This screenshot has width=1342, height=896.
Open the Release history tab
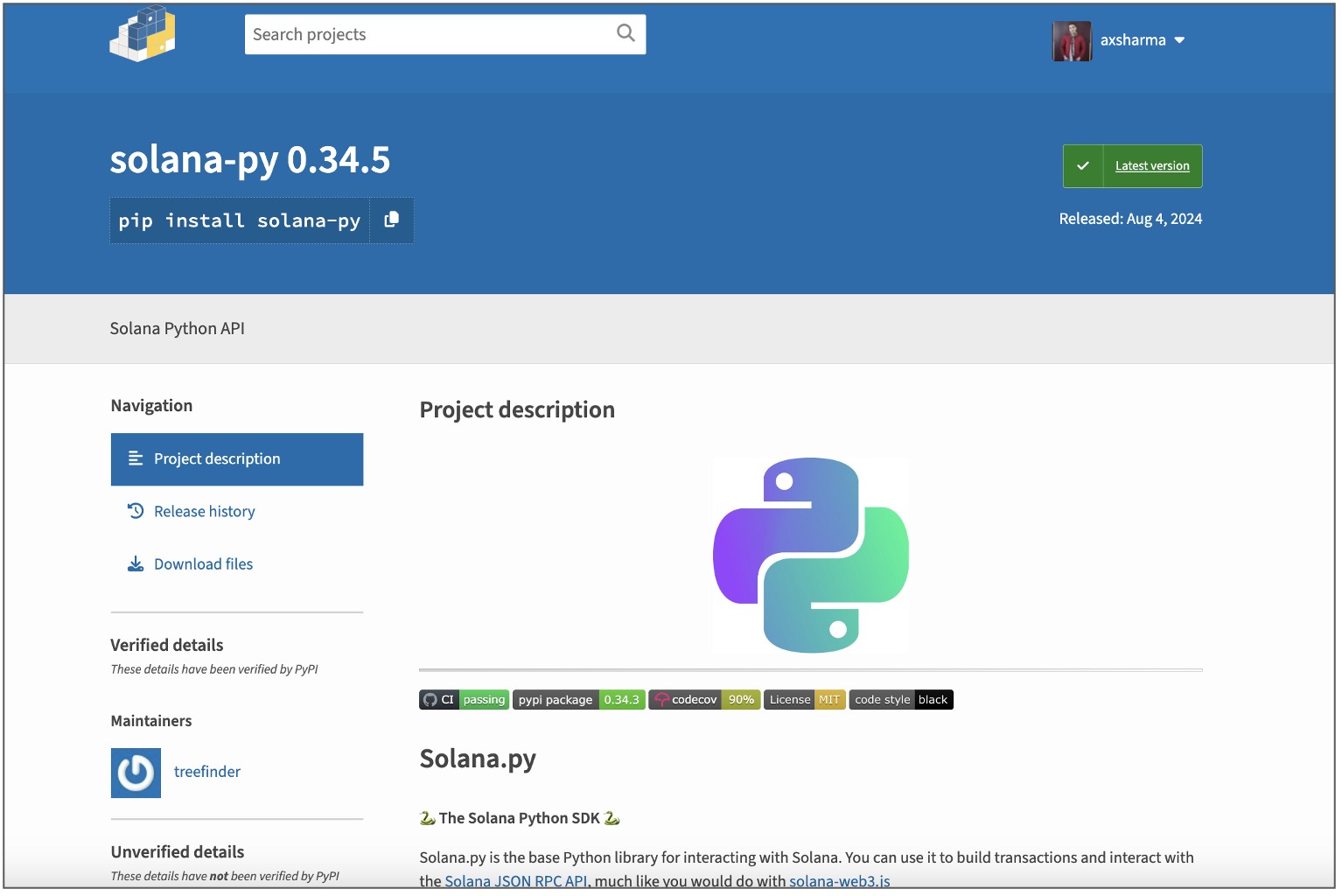pyautogui.click(x=204, y=512)
